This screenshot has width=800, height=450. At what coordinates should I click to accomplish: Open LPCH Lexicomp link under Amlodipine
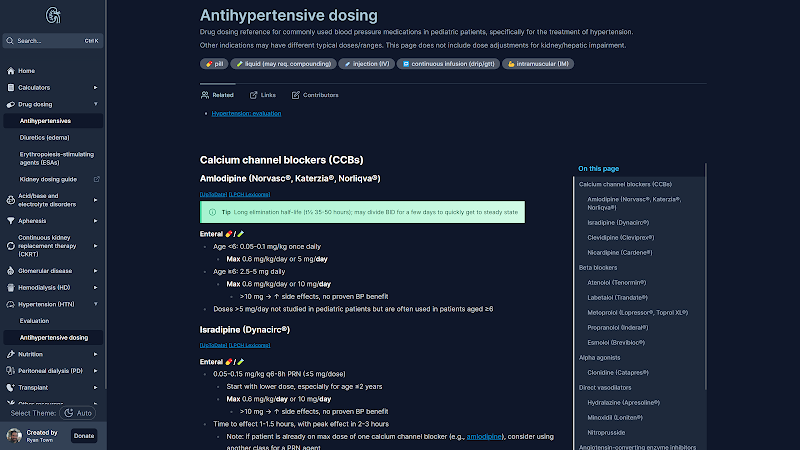tap(249, 194)
